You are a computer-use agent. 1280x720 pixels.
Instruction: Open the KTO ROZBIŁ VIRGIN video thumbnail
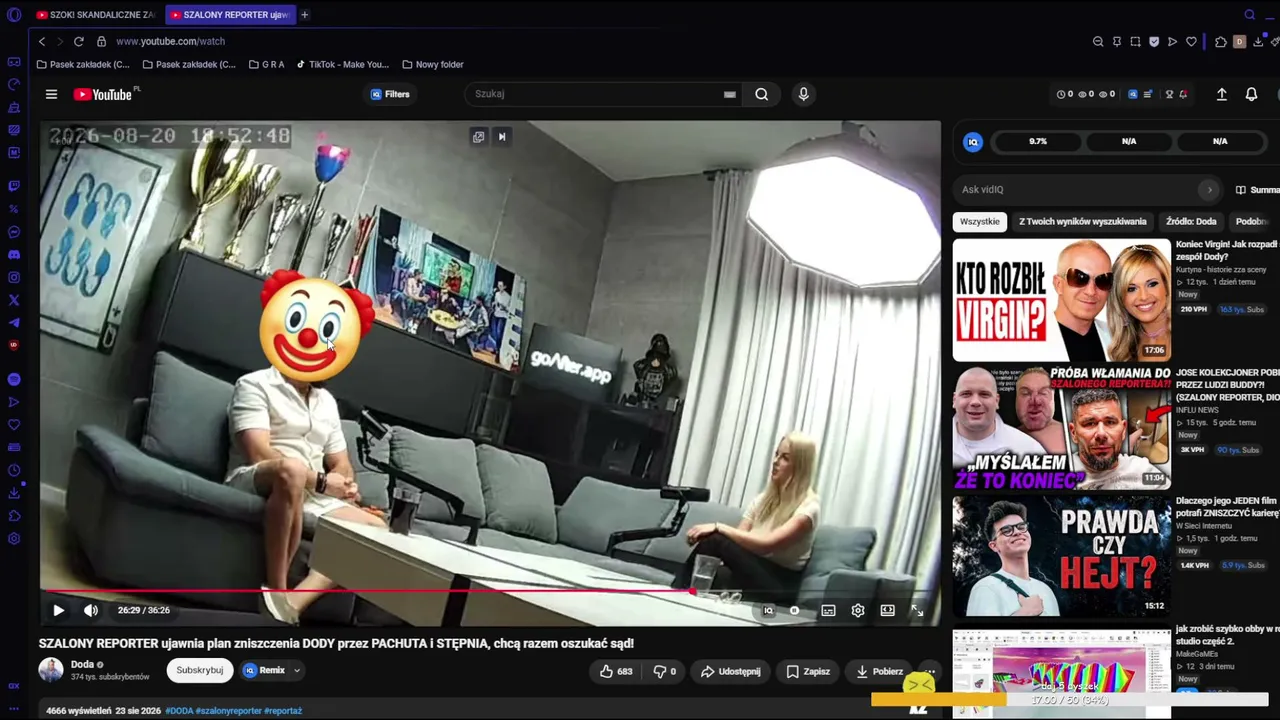point(1061,299)
